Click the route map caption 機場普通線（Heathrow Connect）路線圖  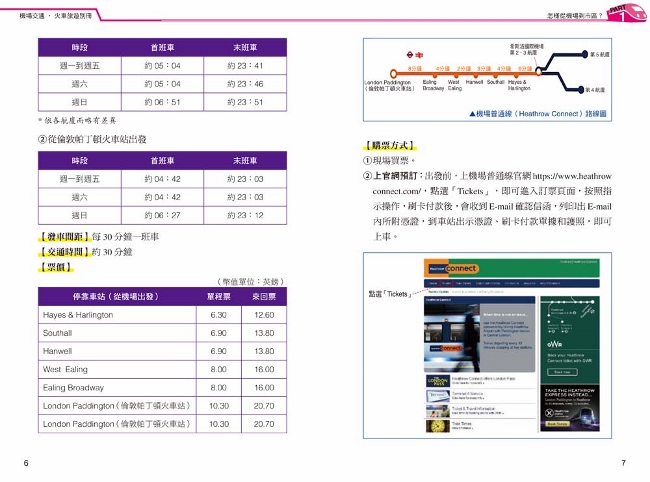click(x=538, y=114)
